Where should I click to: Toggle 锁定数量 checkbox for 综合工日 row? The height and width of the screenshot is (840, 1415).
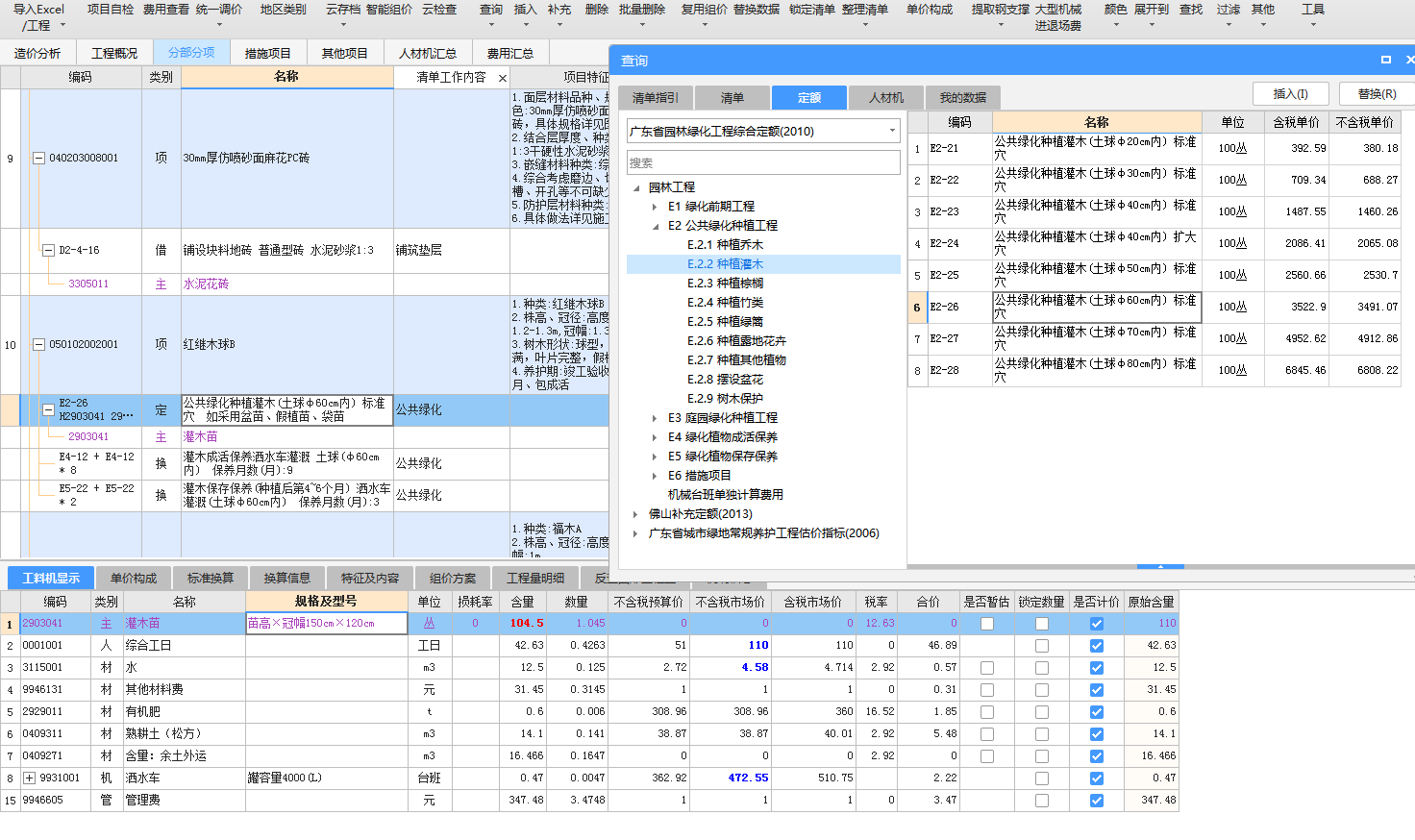click(x=1042, y=646)
